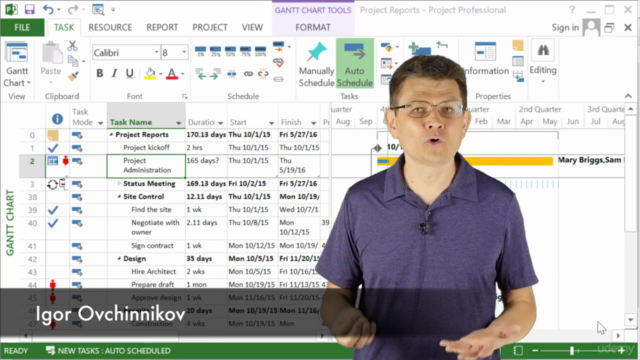
Task: Click the recurring task icon in row 3
Action: click(52, 184)
